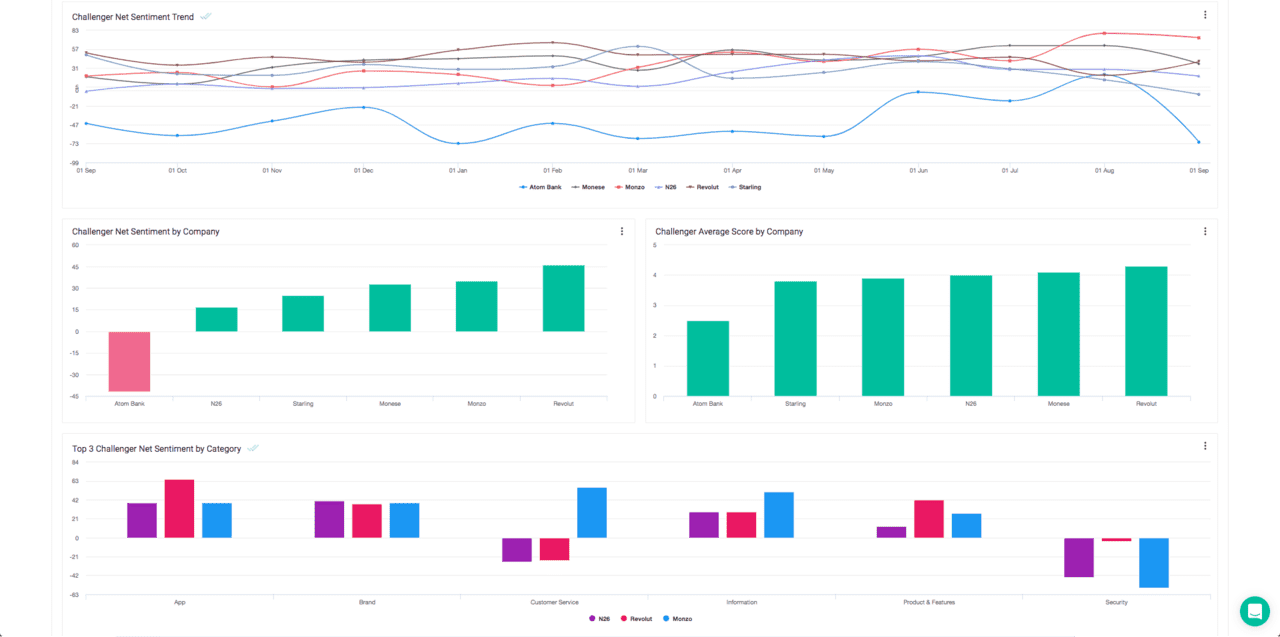
Task: Open Average Score by Company kebab menu
Action: tap(1205, 231)
